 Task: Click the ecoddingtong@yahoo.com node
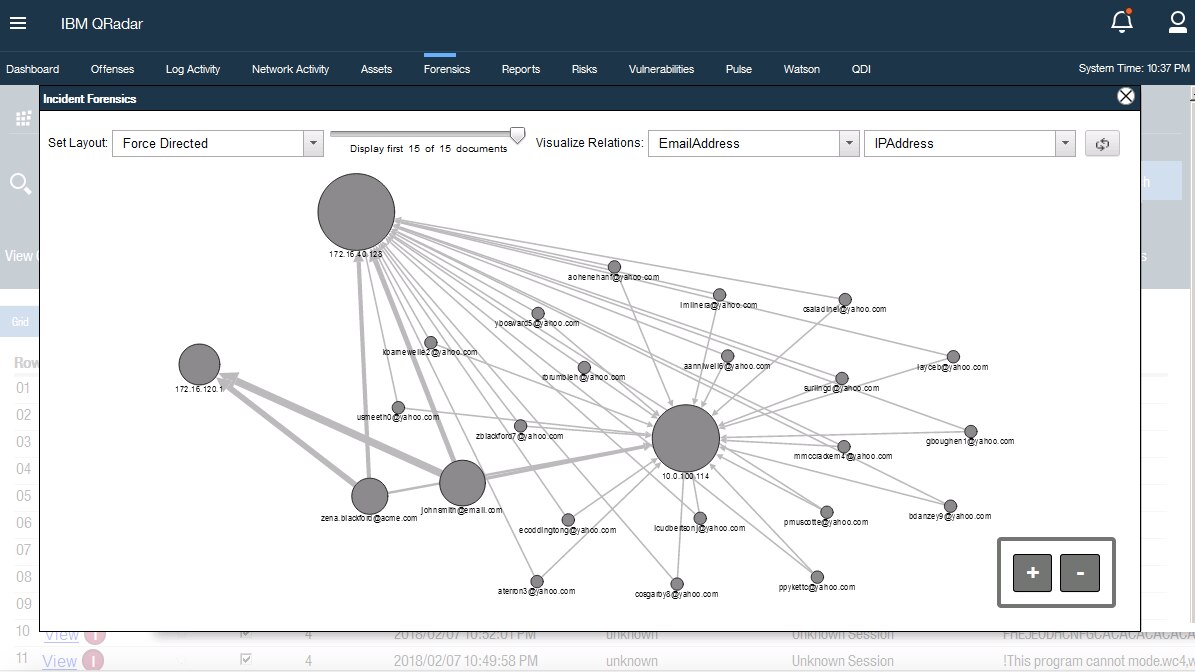(568, 520)
